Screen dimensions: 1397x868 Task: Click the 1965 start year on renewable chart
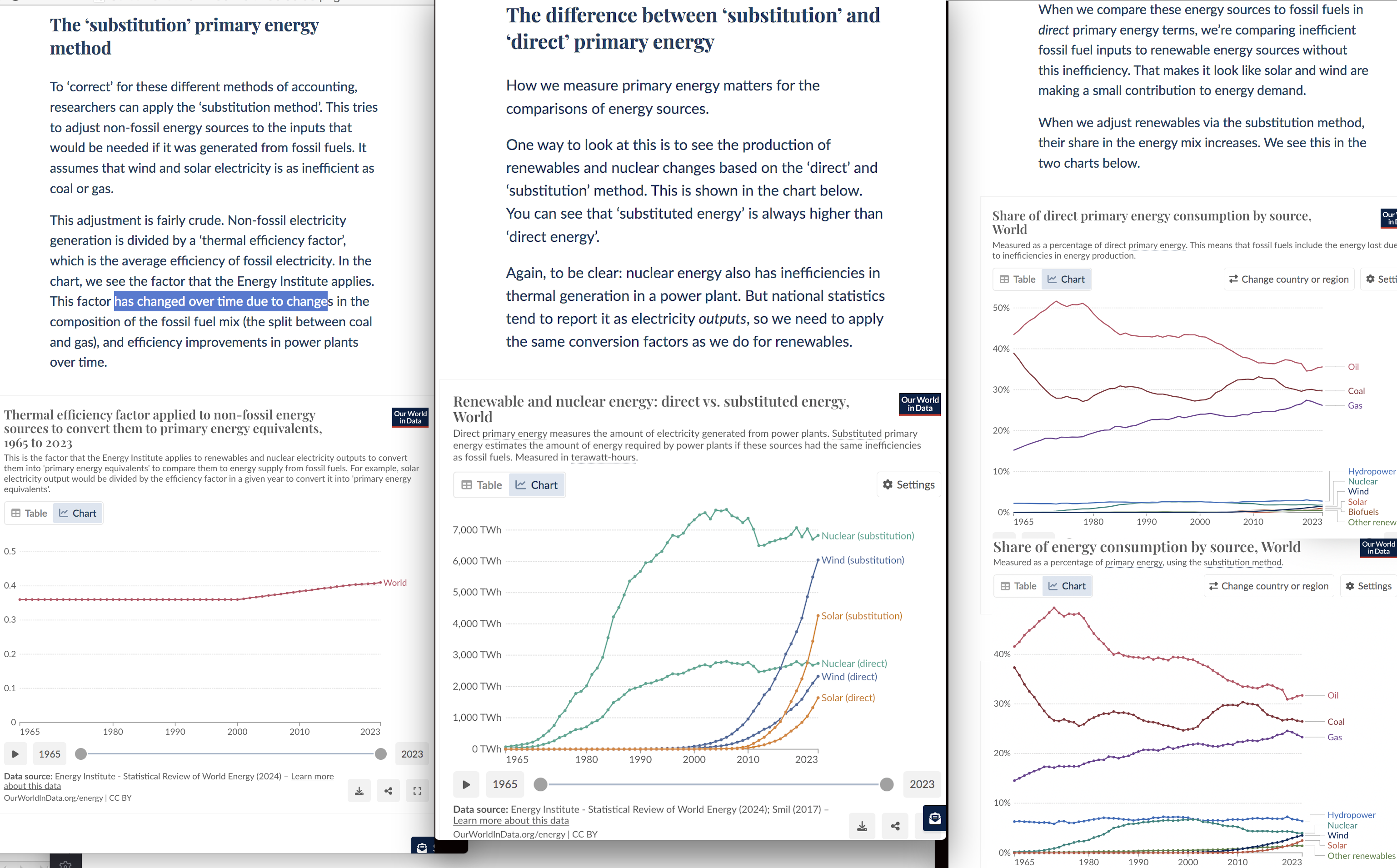coord(505,784)
